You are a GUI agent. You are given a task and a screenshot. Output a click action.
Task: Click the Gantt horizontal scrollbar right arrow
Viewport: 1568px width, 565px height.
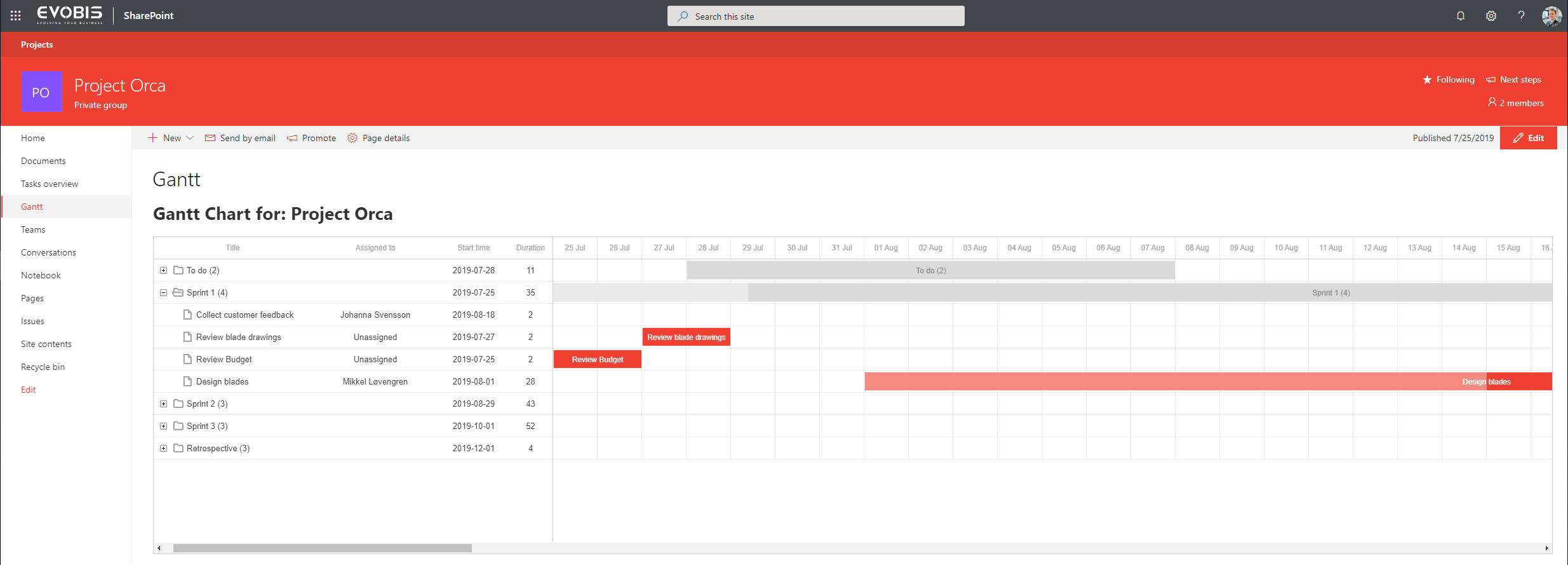(1546, 548)
